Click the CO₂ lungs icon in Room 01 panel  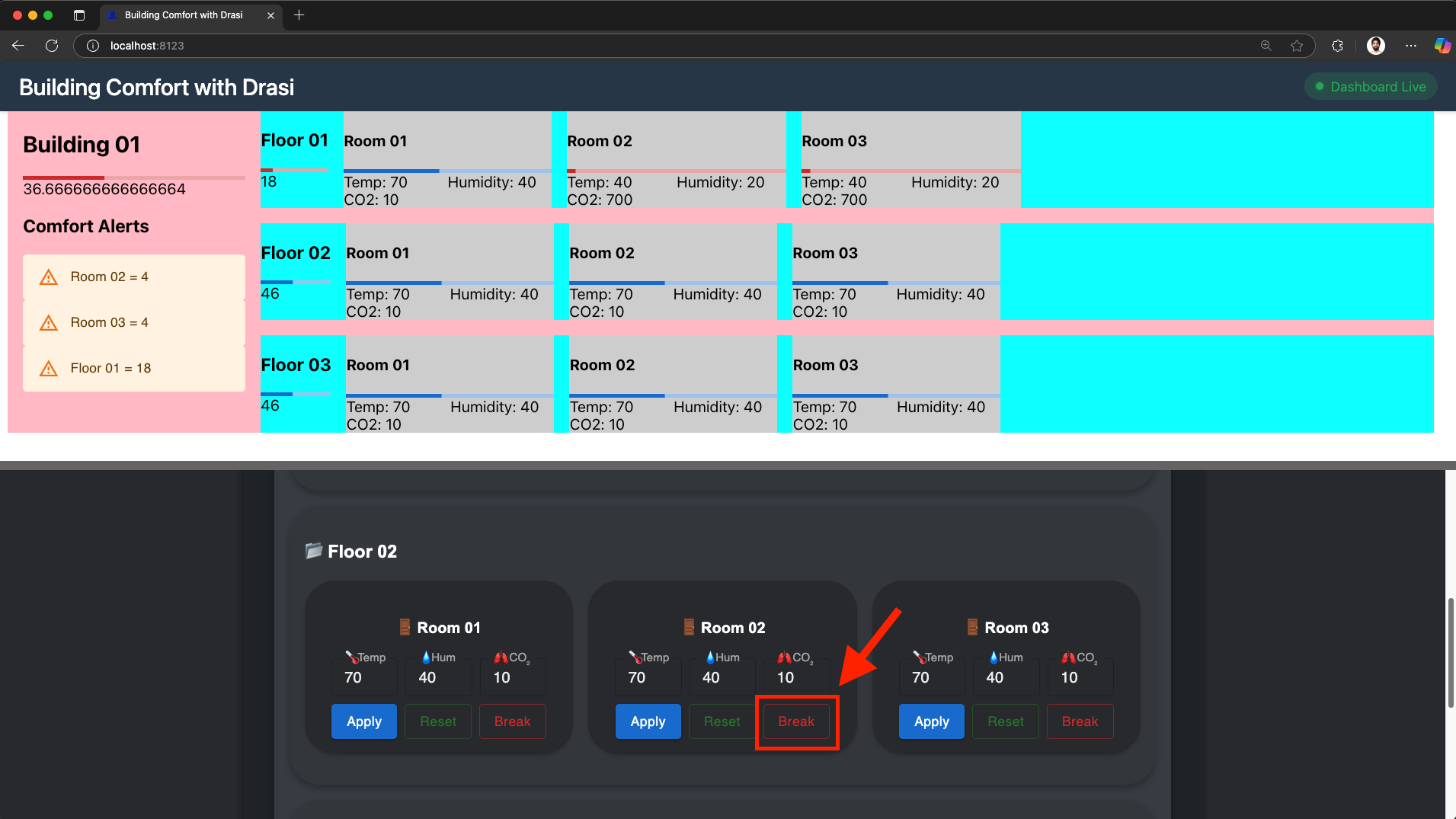click(x=501, y=657)
